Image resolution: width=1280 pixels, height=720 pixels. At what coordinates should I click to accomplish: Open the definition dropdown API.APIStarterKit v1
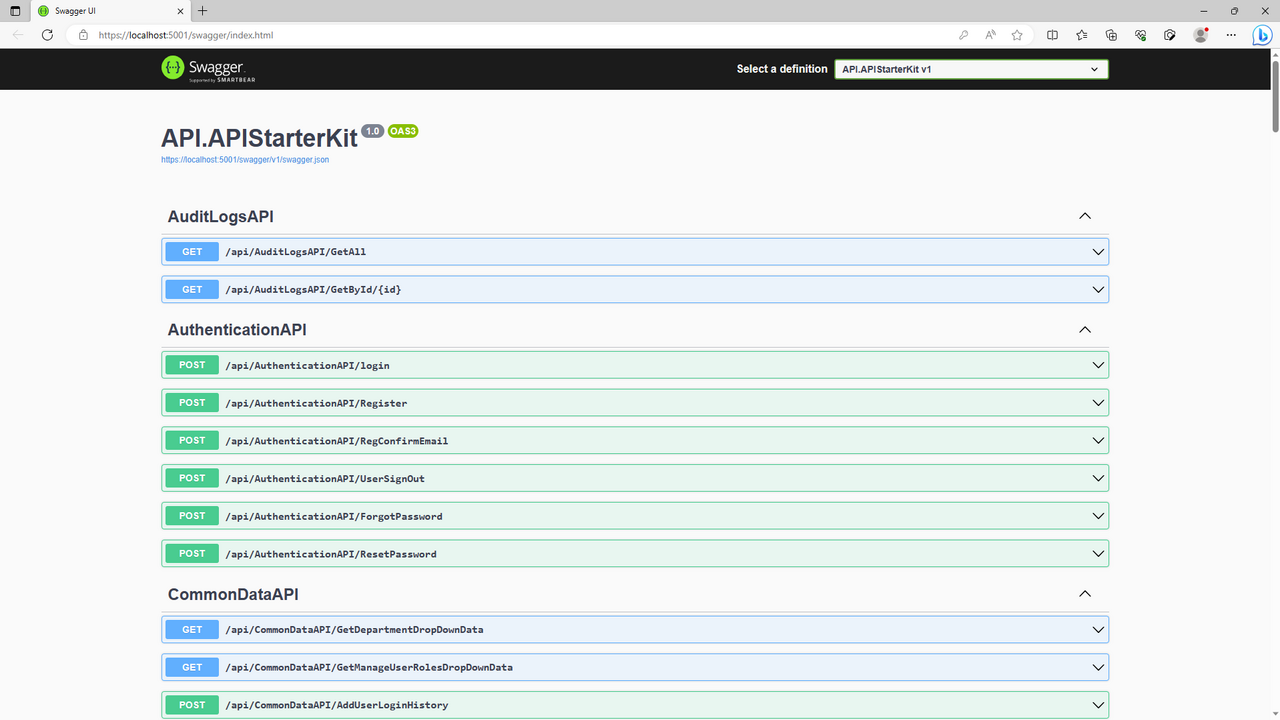[x=971, y=69]
